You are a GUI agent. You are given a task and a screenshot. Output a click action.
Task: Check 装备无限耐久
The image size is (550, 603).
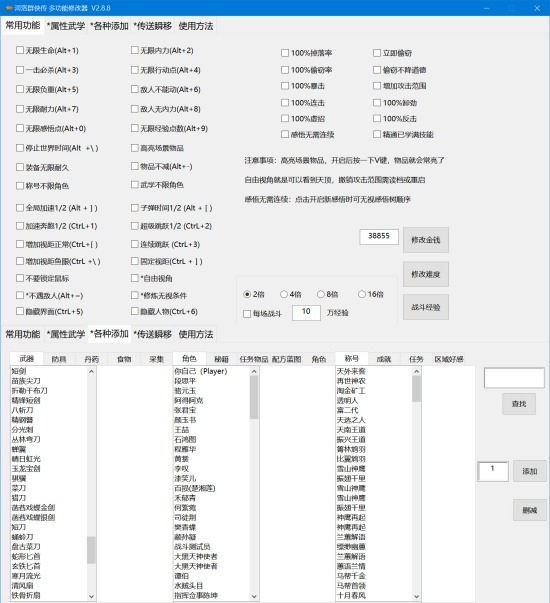point(20,167)
